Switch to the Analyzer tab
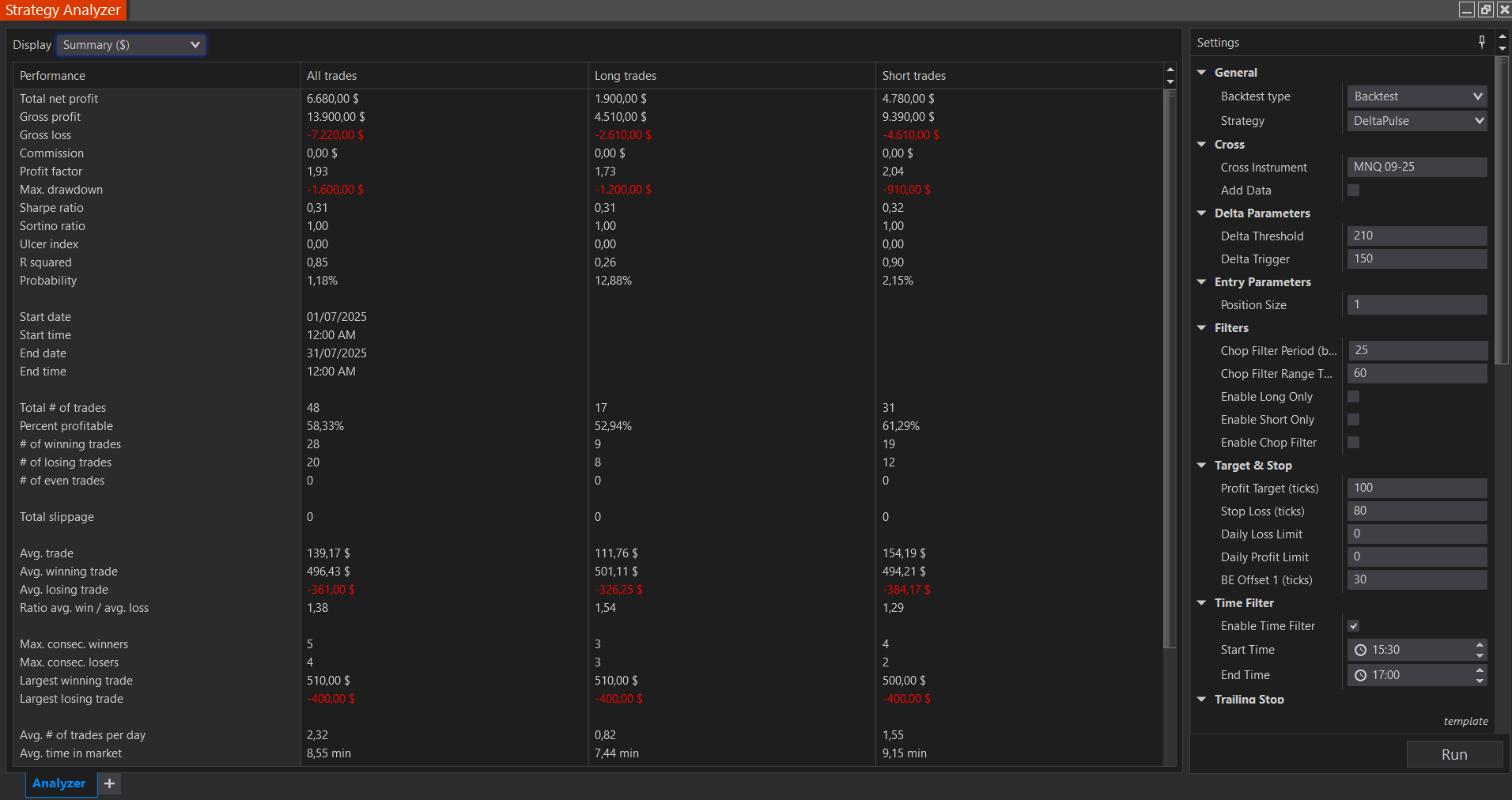The height and width of the screenshot is (800, 1512). 59,783
